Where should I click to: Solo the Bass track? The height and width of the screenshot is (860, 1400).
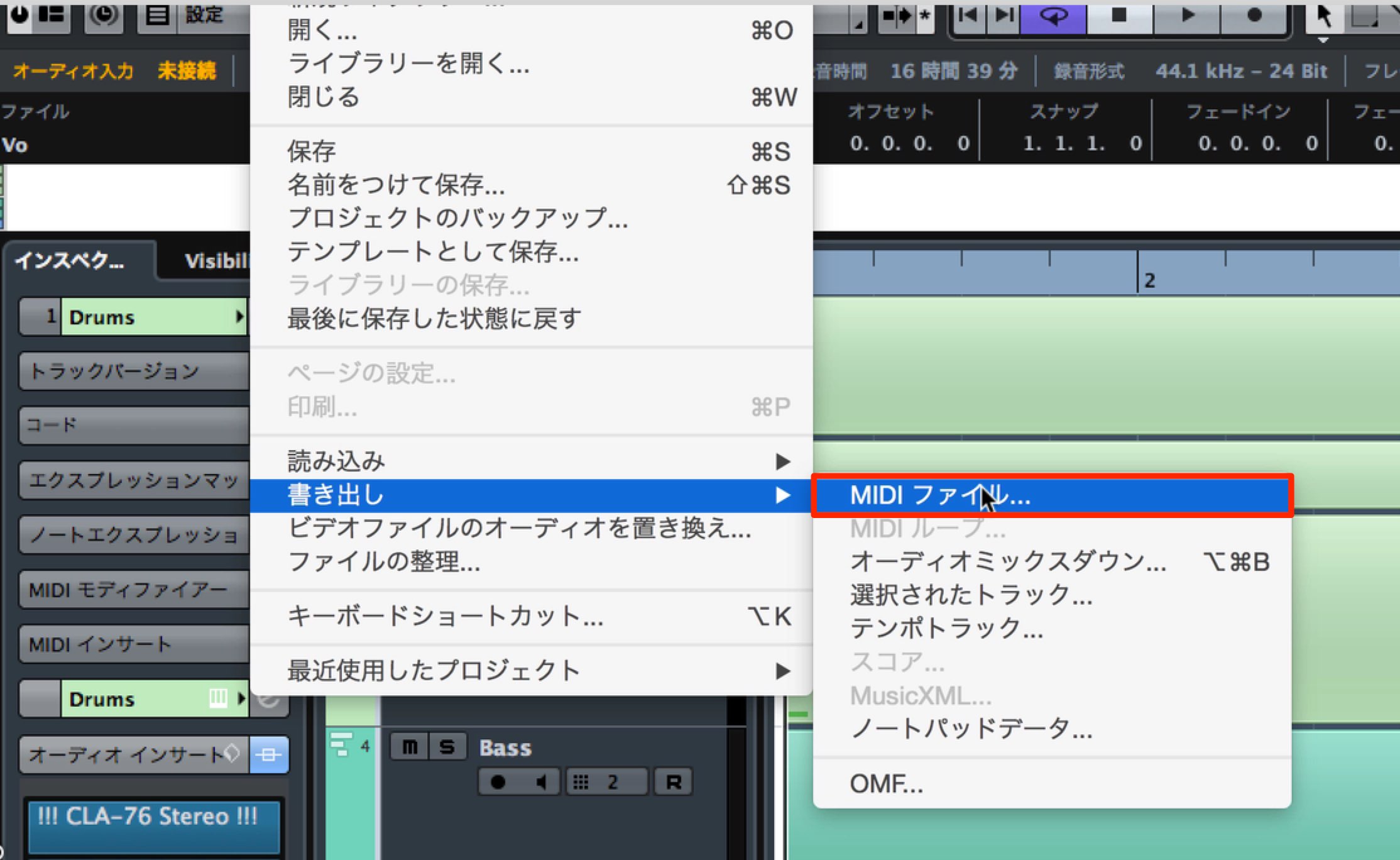pos(447,747)
